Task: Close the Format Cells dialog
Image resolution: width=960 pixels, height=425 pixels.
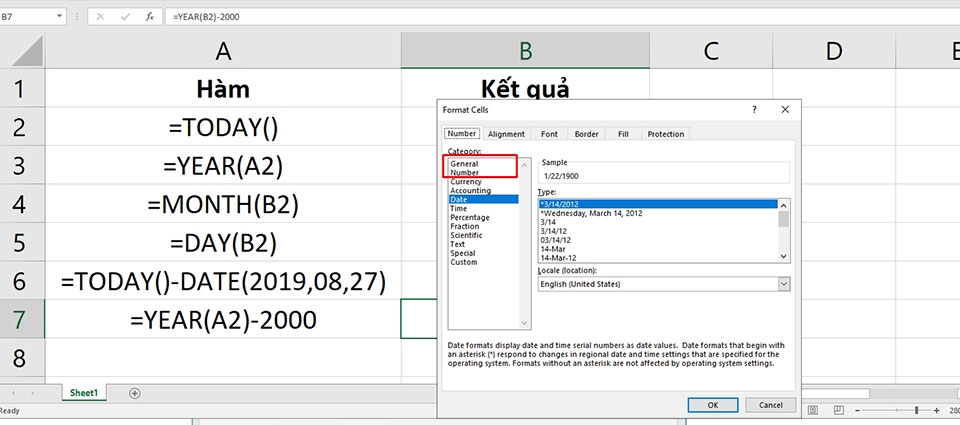Action: point(785,110)
